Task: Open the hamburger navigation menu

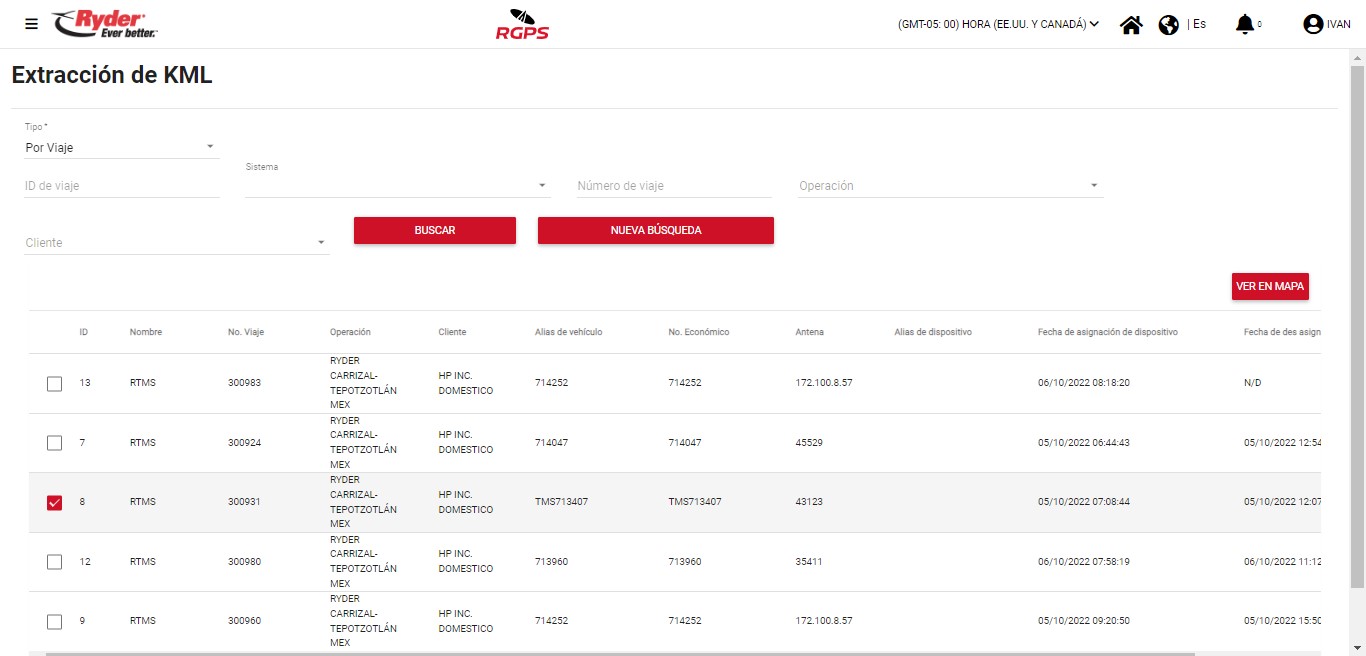Action: pyautogui.click(x=31, y=24)
